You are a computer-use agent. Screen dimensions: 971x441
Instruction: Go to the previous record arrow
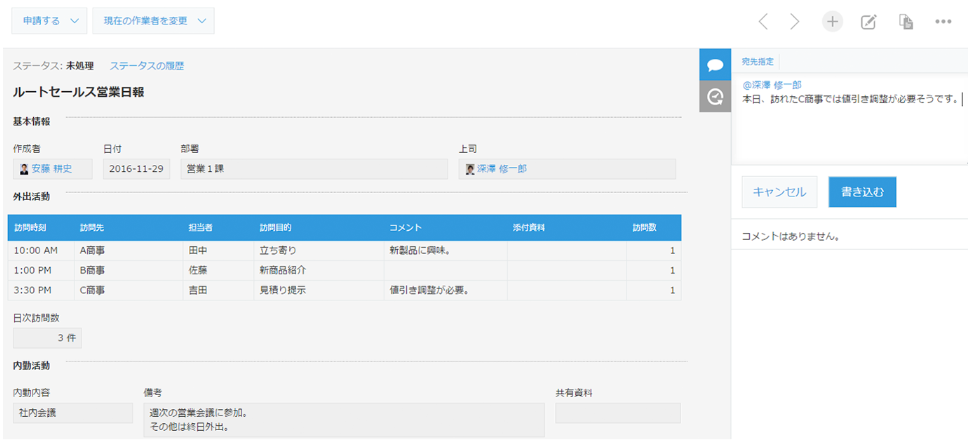coord(763,21)
